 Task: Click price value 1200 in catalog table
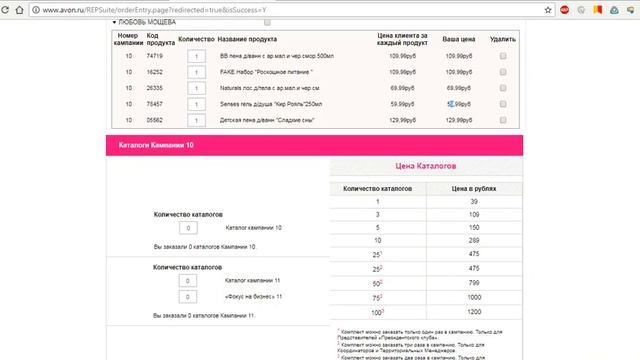[x=474, y=312]
